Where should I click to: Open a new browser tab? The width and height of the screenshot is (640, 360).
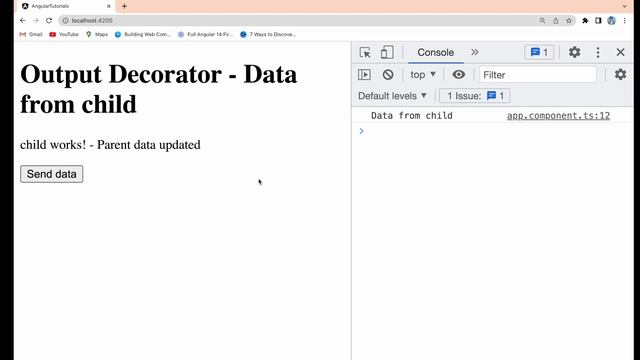124,6
